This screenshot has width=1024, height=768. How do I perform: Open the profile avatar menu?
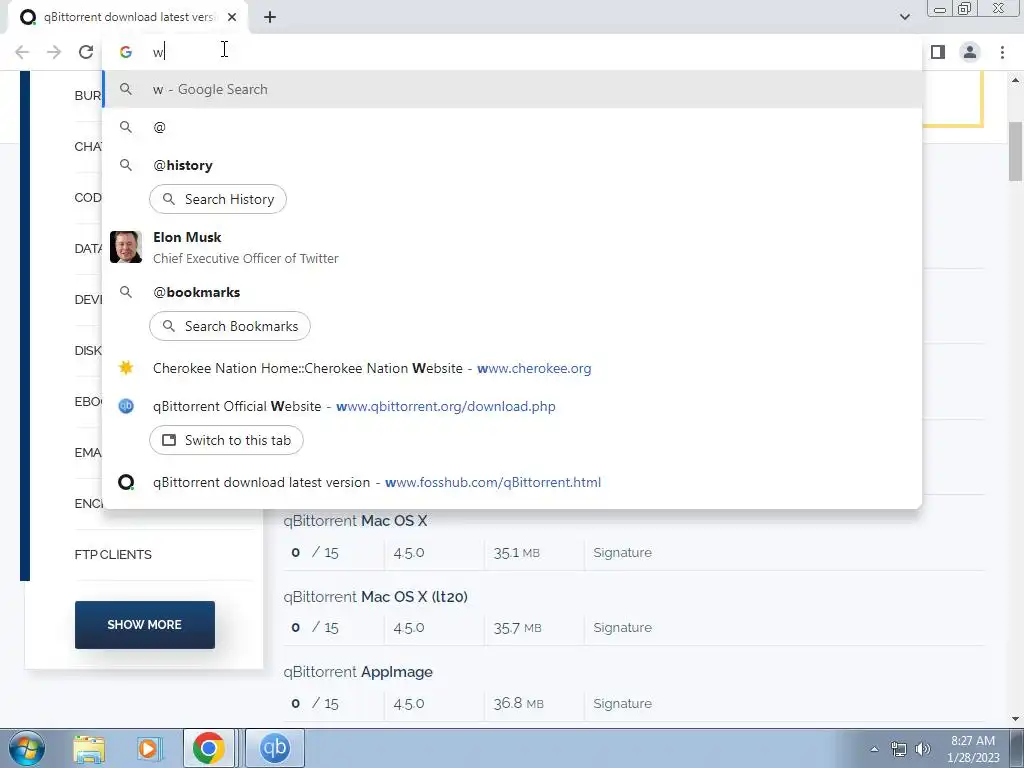pos(970,52)
